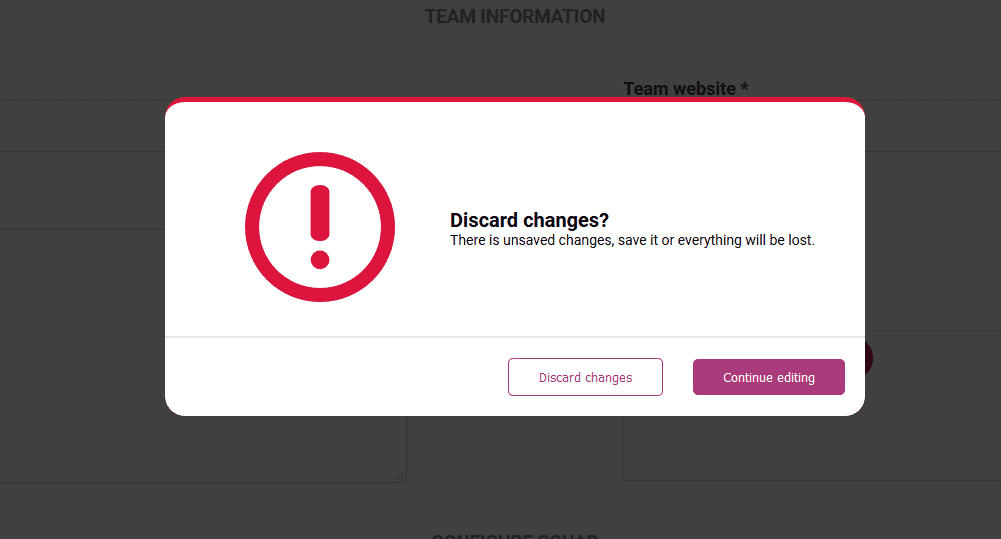Click the partially visible CONFIGURE SQUAD heading
This screenshot has height=539, width=1001.
click(x=515, y=536)
